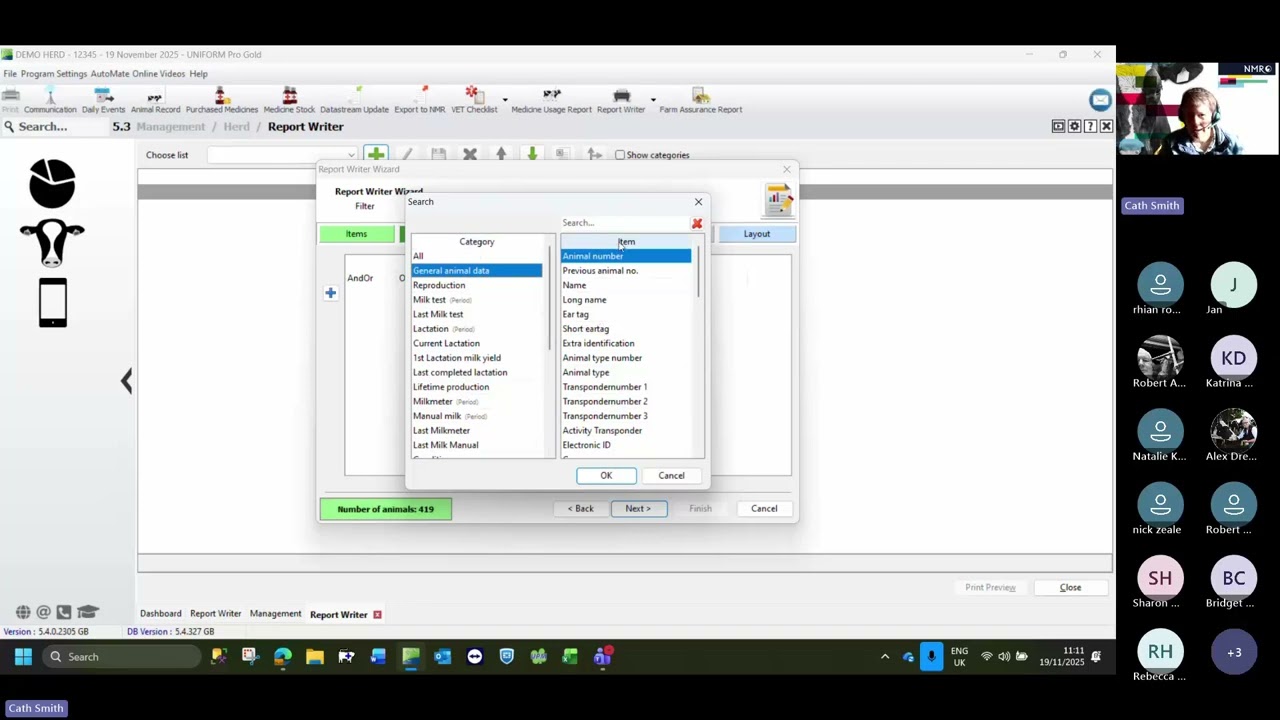The width and height of the screenshot is (1280, 720).
Task: Click the green plus add-report icon
Action: 376,155
